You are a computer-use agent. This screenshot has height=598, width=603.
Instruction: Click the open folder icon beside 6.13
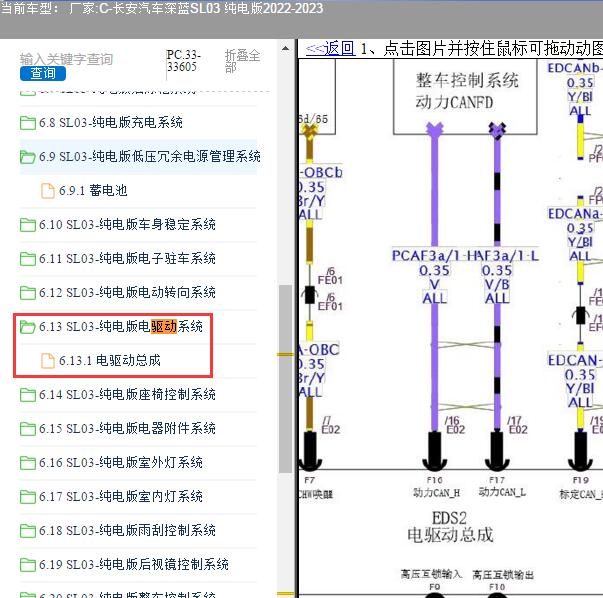(x=28, y=327)
